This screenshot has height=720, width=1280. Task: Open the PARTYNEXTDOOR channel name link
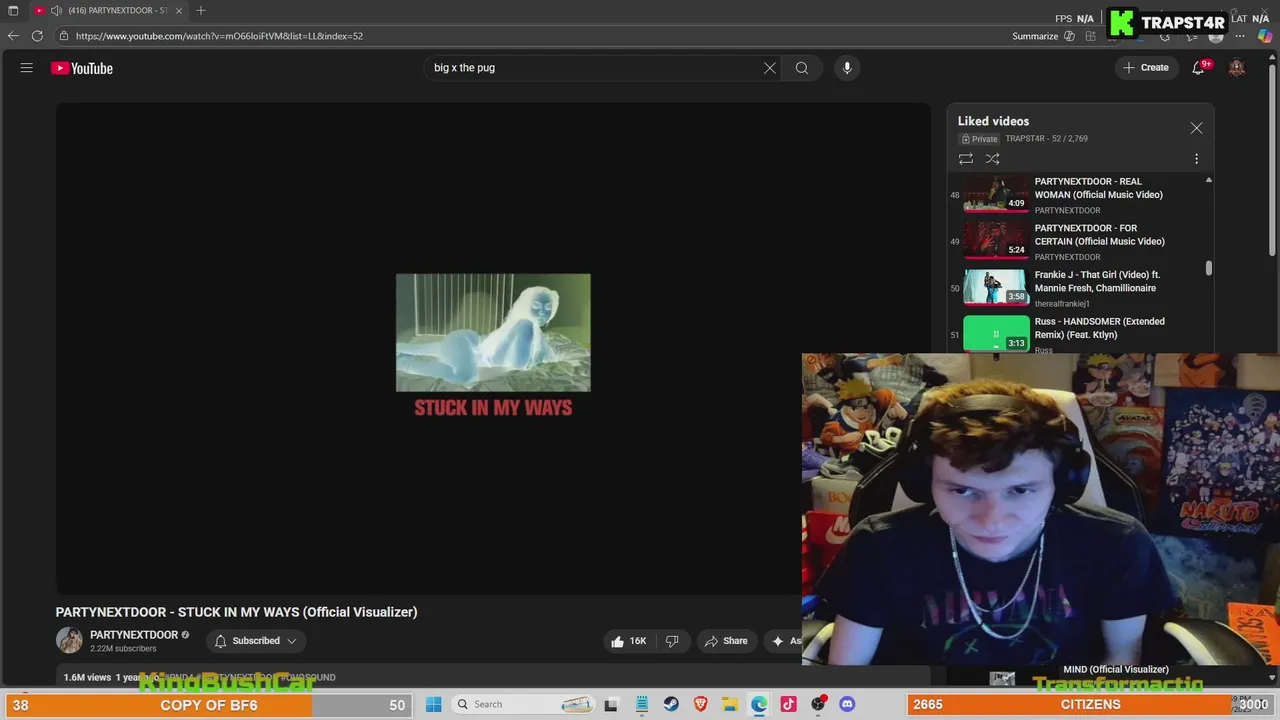tap(134, 635)
